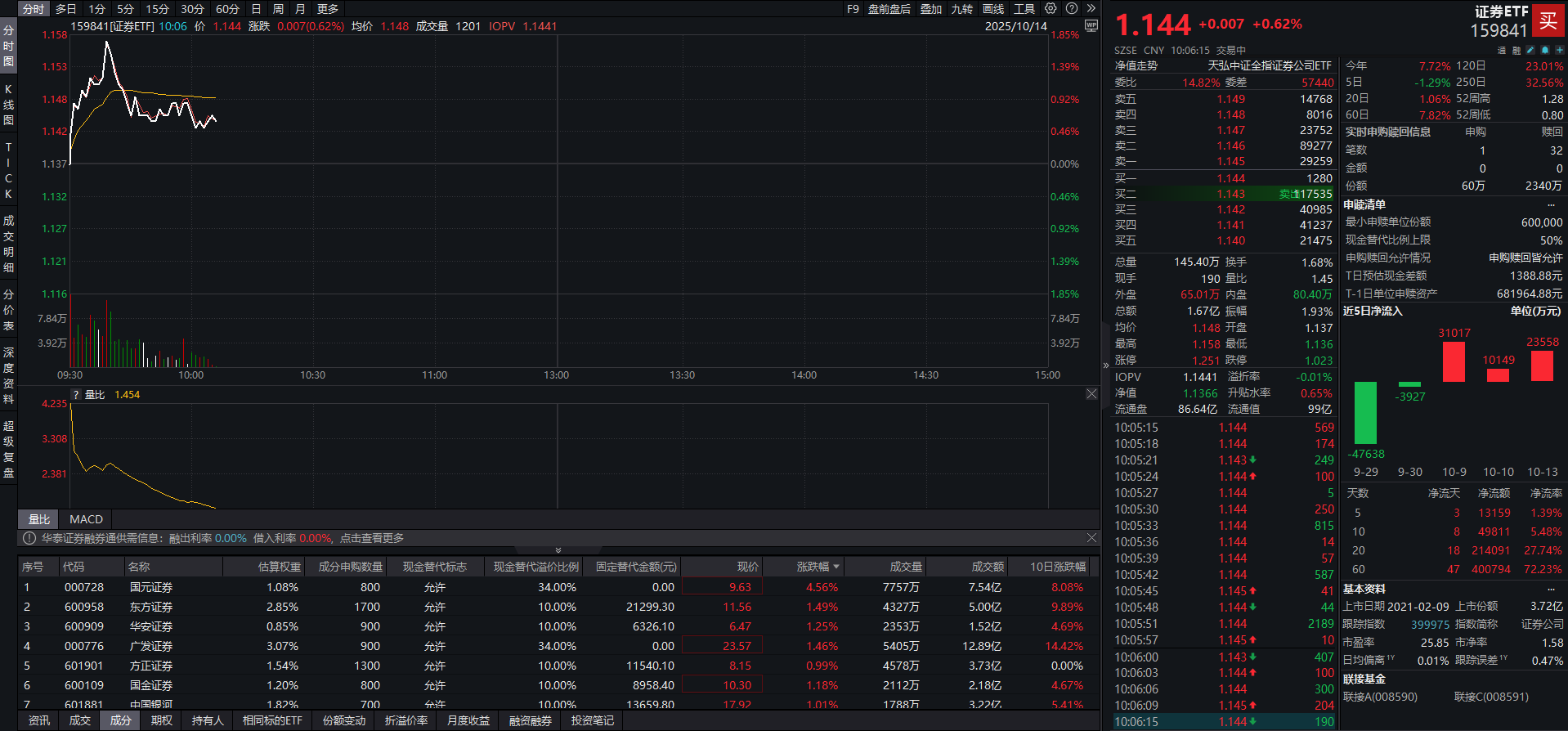Set a price alert with the bell icon

(x=1544, y=50)
